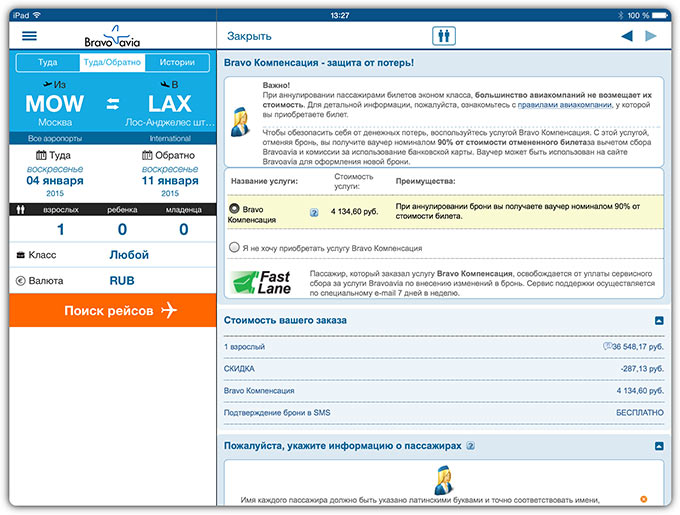Tap International under Los Angeles
Viewport: 680px width, 515px height.
pyautogui.click(x=170, y=138)
